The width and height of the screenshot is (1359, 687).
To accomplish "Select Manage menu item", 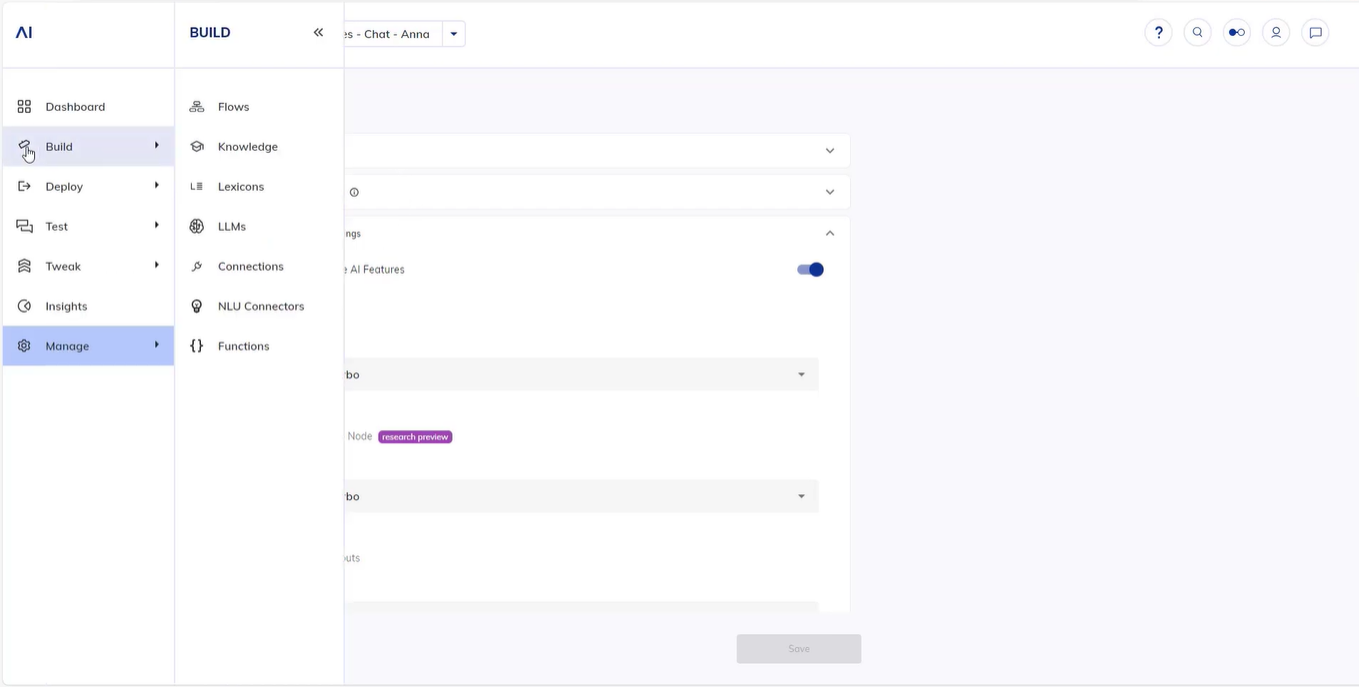I will point(88,346).
